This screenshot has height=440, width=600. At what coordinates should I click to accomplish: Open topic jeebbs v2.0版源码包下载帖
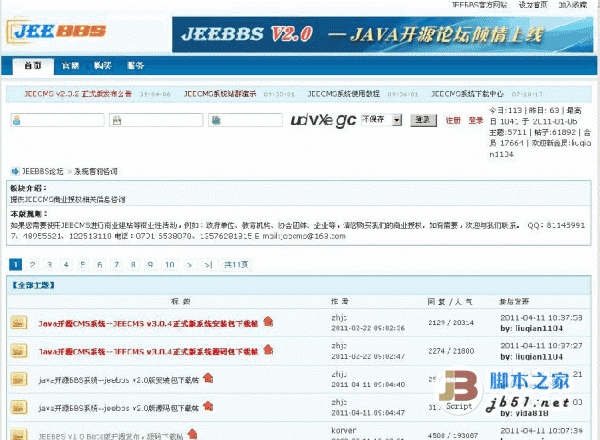(119, 408)
